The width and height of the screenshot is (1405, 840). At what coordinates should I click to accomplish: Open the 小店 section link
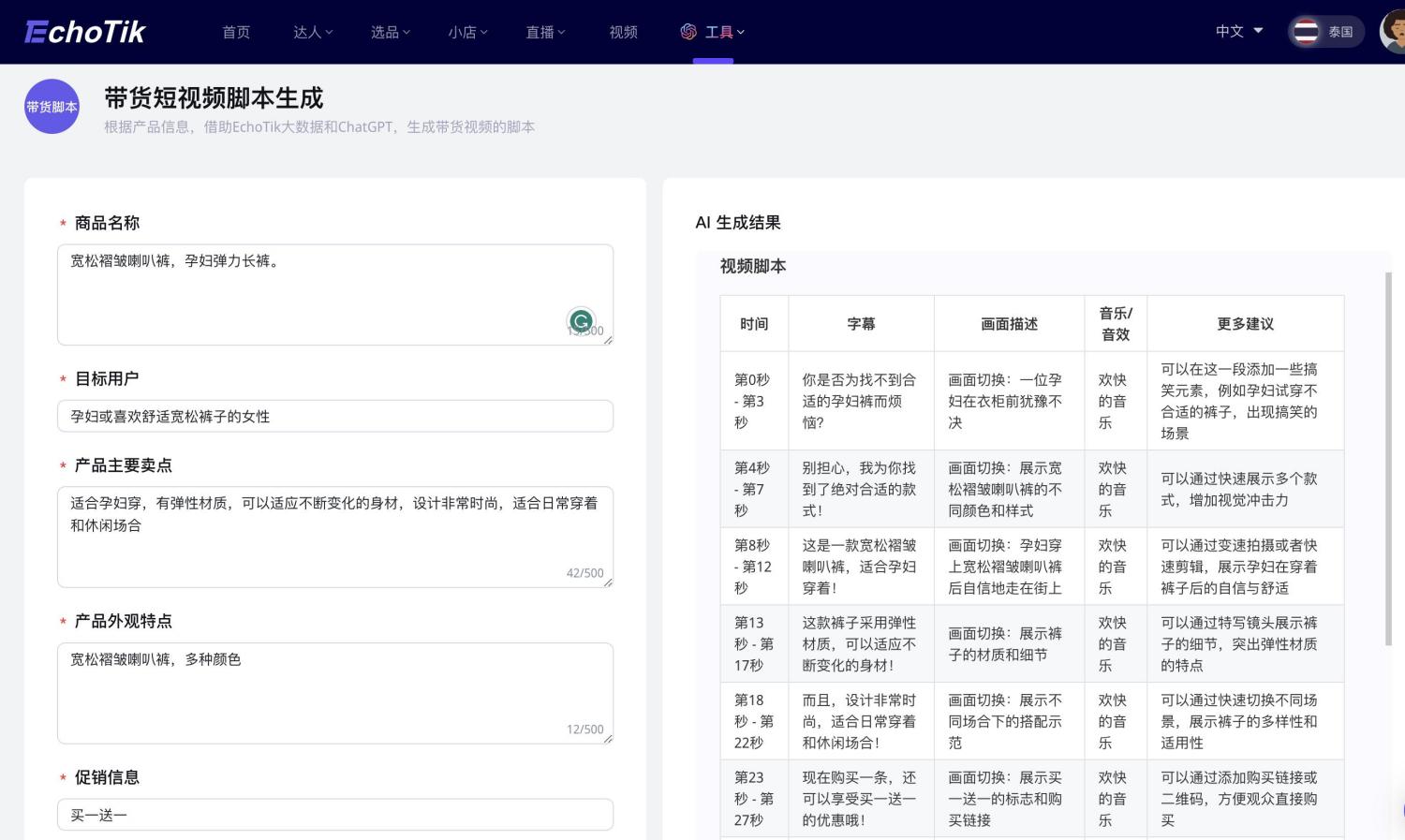point(466,31)
